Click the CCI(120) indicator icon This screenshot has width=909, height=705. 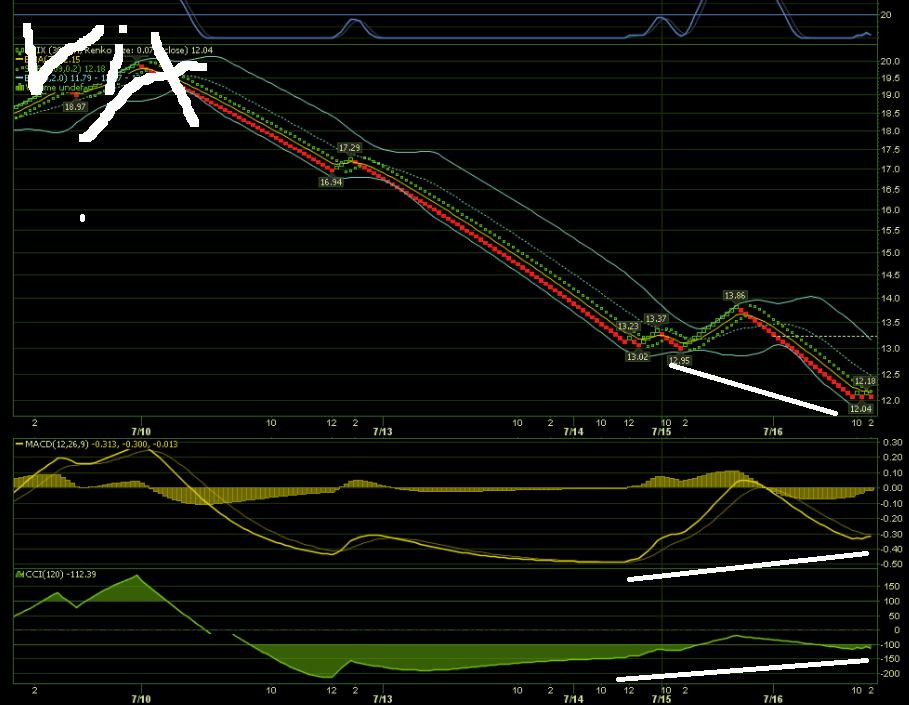point(20,575)
